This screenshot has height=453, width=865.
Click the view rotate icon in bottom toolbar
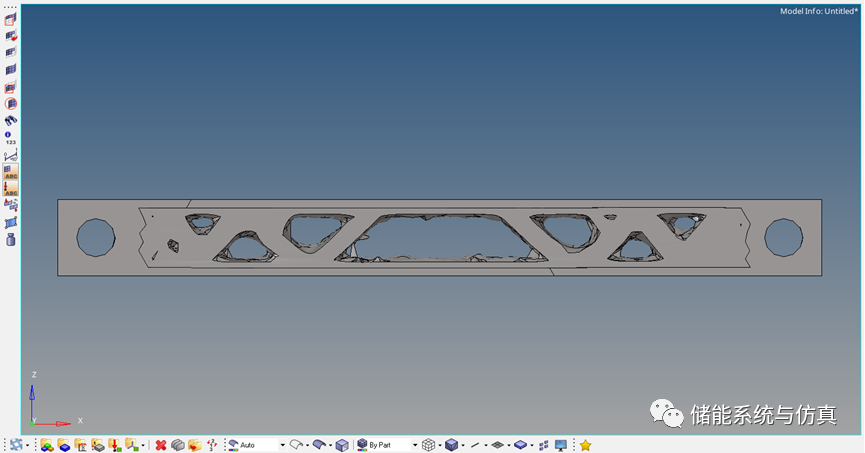click(16, 445)
